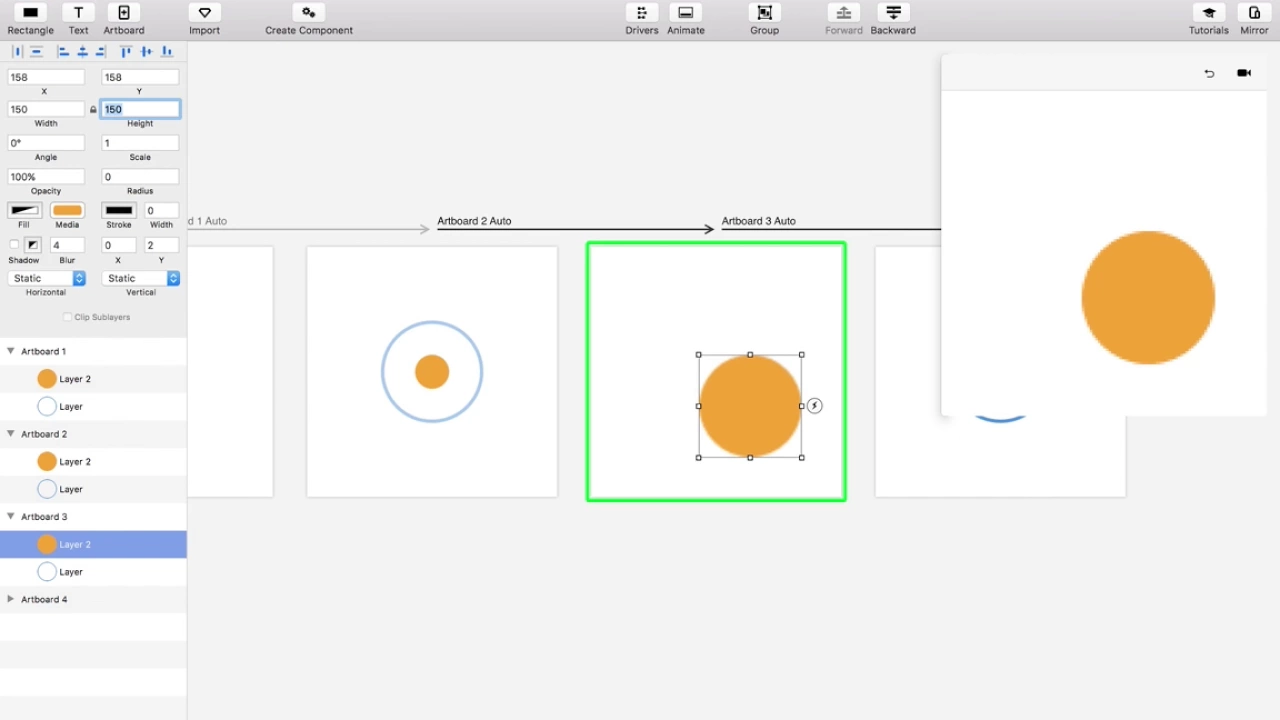Image resolution: width=1280 pixels, height=720 pixels.
Task: Select the Rectangle tool
Action: click(30, 13)
